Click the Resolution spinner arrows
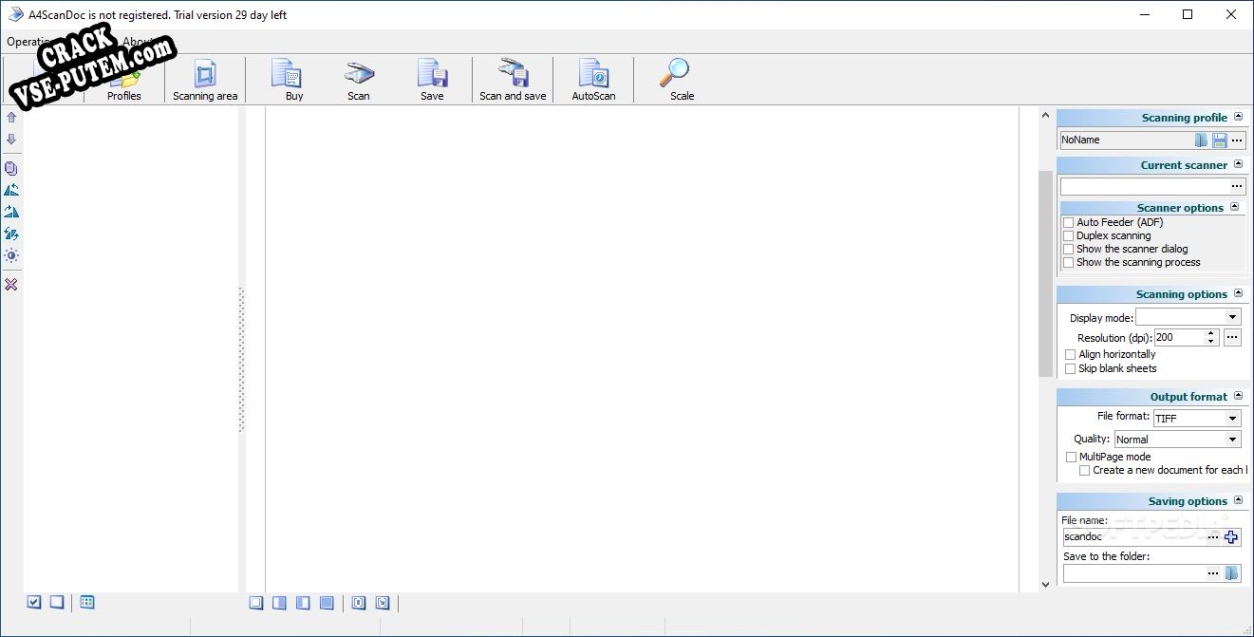This screenshot has height=637, width=1254. point(1212,338)
